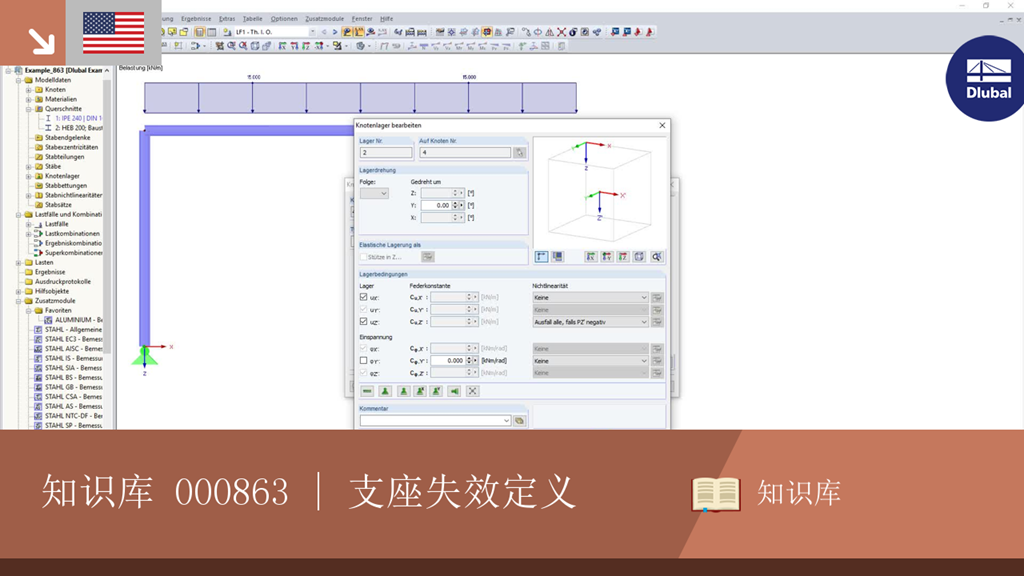Viewport: 1024px width, 576px height.
Task: Open the uX' nonlinearity dropdown showing Keine
Action: click(590, 298)
